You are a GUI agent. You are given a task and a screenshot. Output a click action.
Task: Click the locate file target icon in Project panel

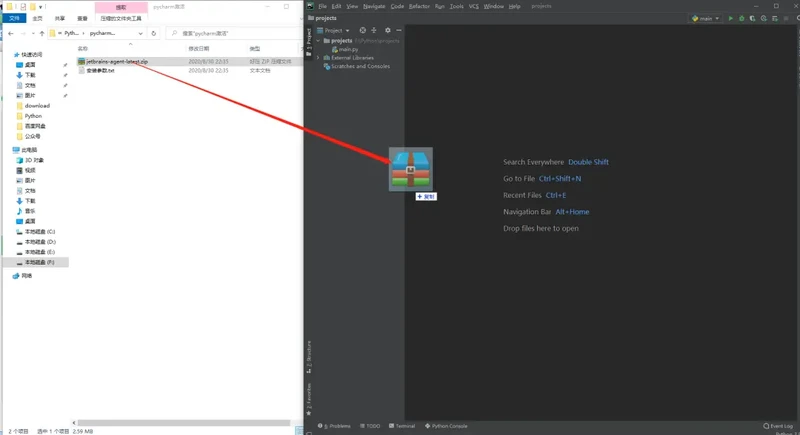pyautogui.click(x=363, y=30)
